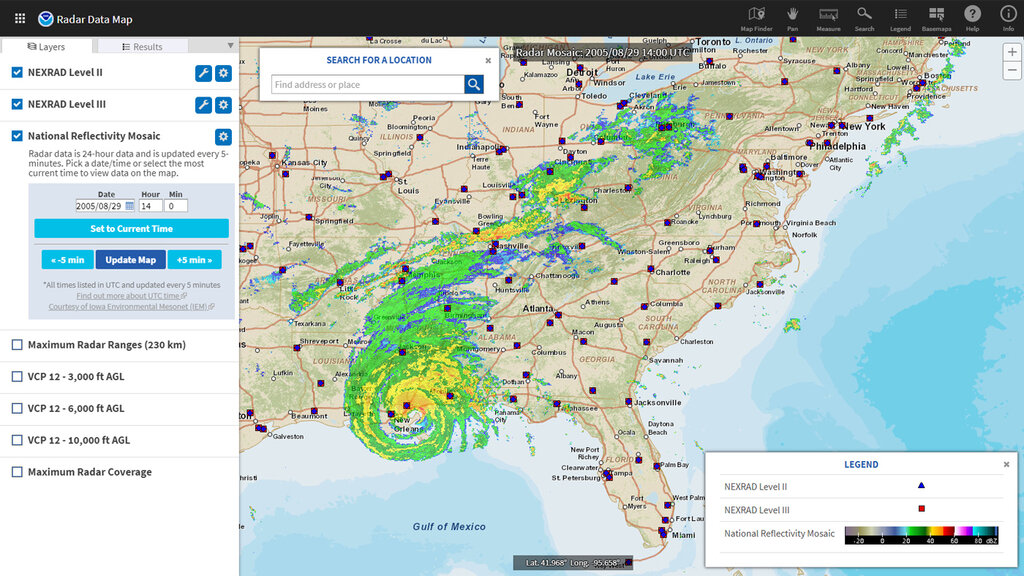Open the apps grid menu top left
Screen dimensions: 1024x576
19,16
